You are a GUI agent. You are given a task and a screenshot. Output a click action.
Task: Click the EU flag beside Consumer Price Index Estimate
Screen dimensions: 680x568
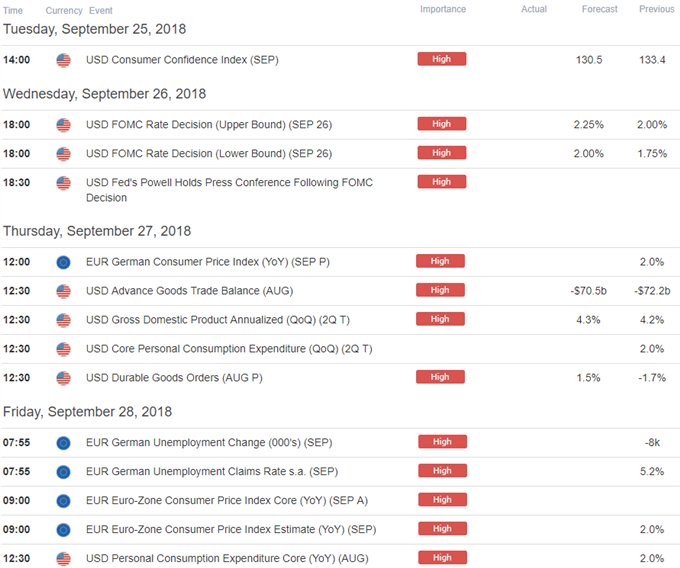[63, 530]
